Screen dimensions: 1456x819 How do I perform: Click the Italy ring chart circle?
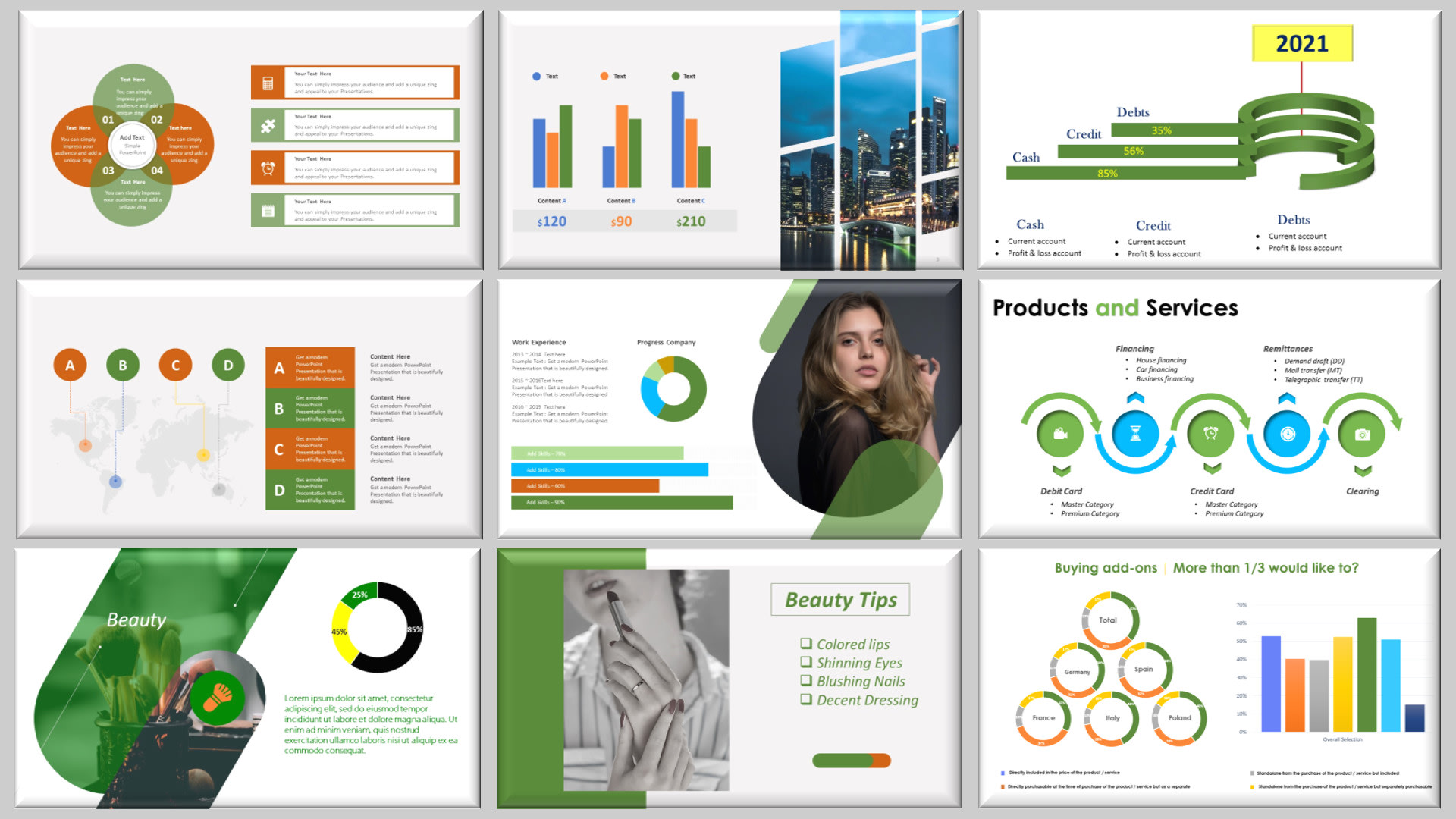click(1112, 718)
